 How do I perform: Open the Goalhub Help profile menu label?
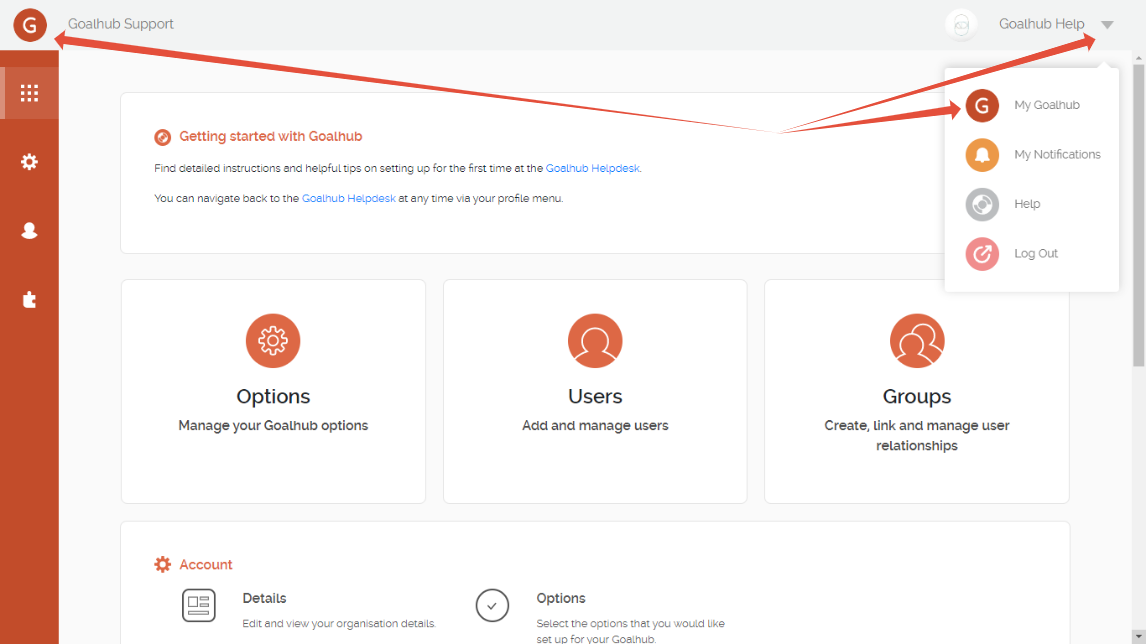coord(1041,24)
